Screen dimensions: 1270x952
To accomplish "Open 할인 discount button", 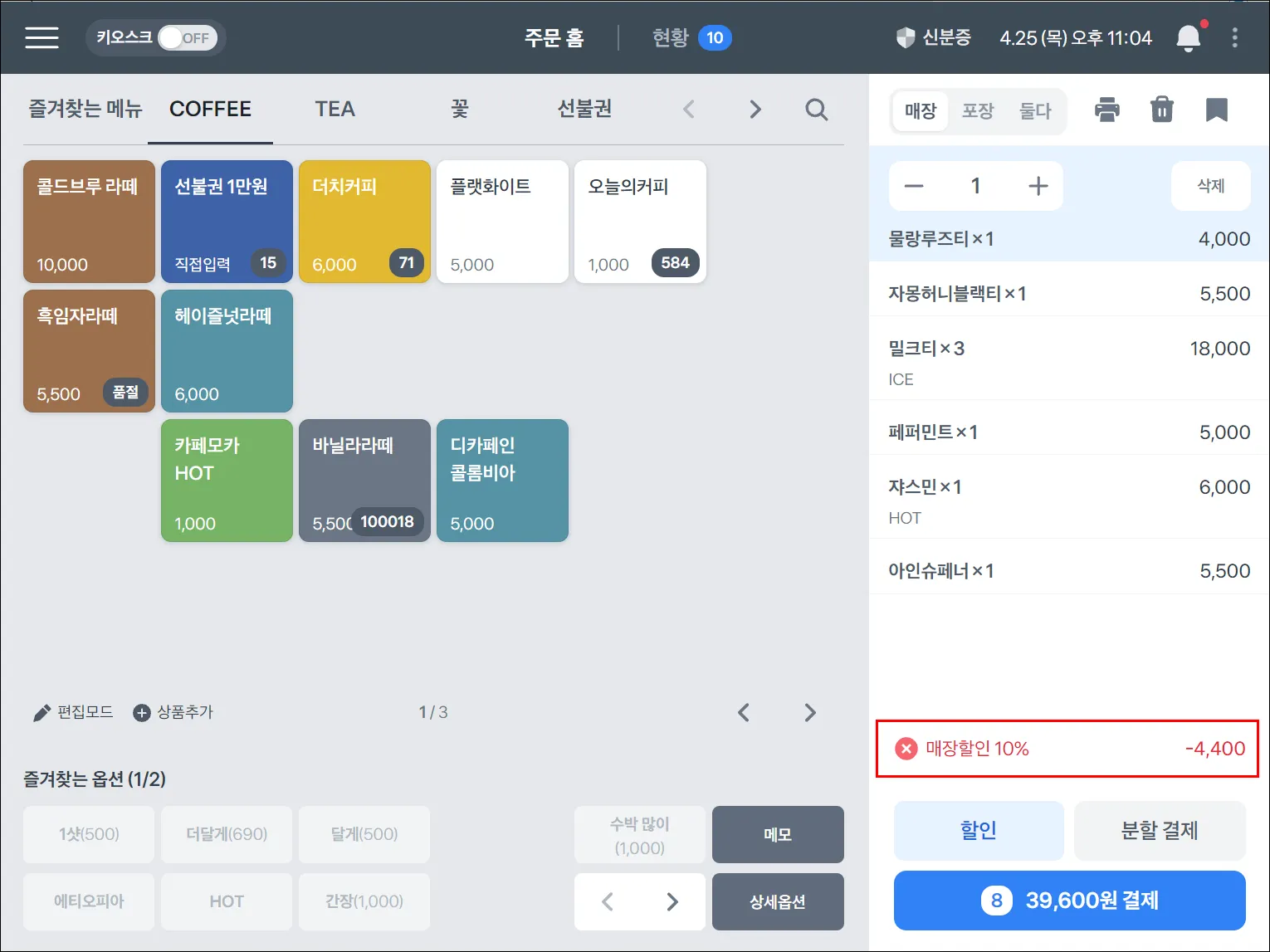I will click(979, 830).
